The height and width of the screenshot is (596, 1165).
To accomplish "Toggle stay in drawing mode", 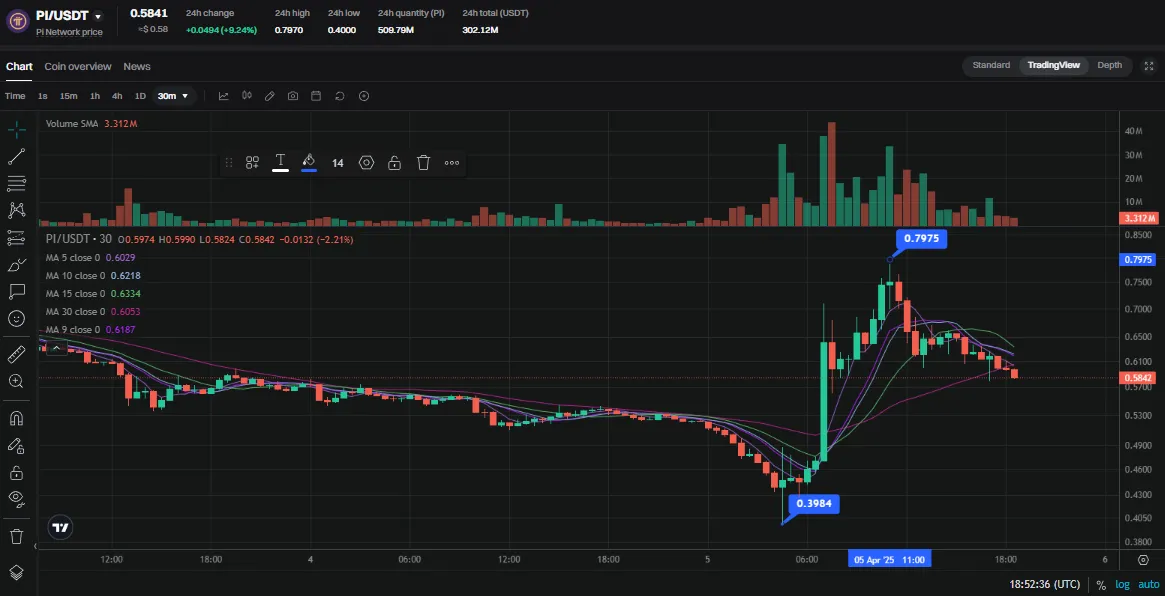I will [x=16, y=445].
